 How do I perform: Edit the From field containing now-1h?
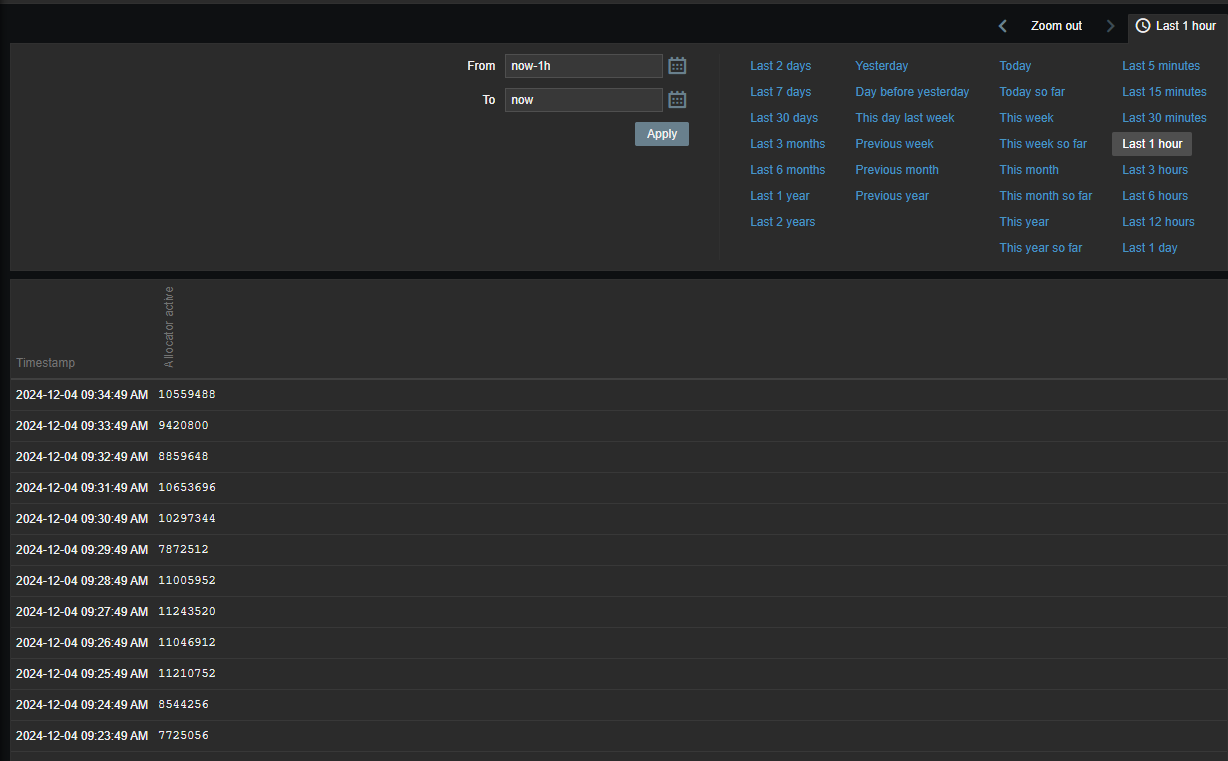pos(584,66)
